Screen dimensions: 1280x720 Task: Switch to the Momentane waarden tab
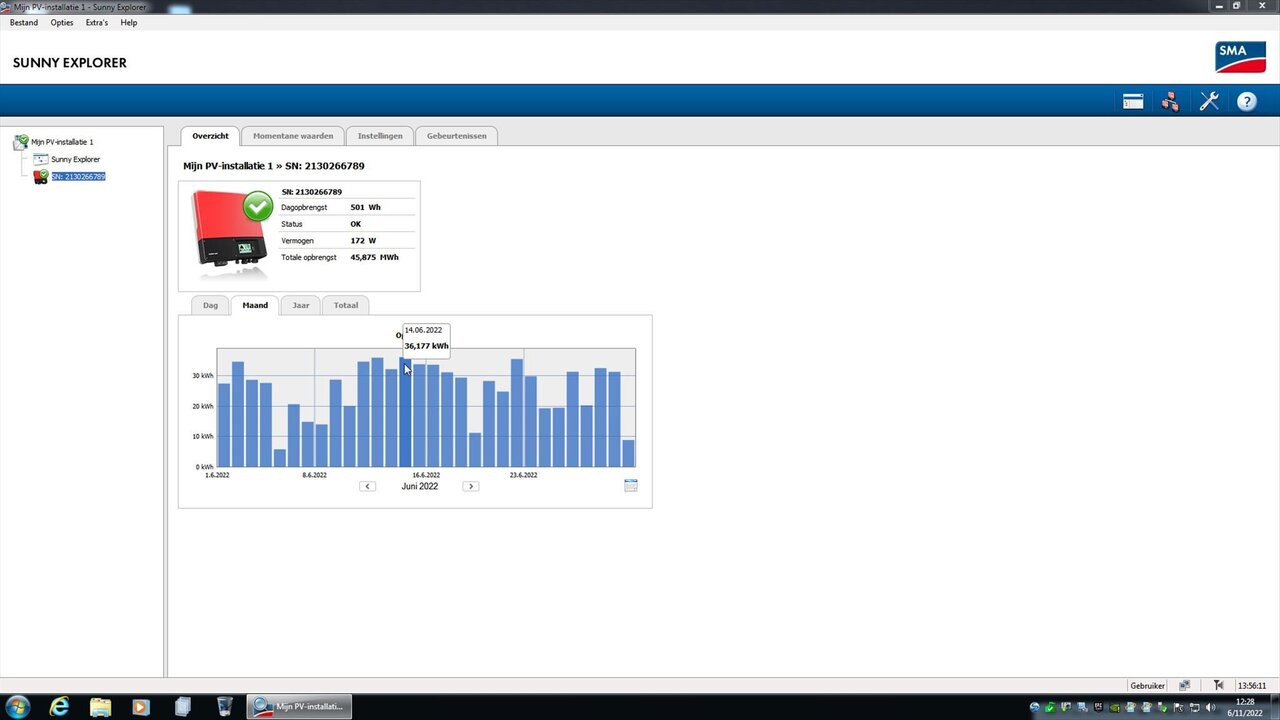coord(292,135)
